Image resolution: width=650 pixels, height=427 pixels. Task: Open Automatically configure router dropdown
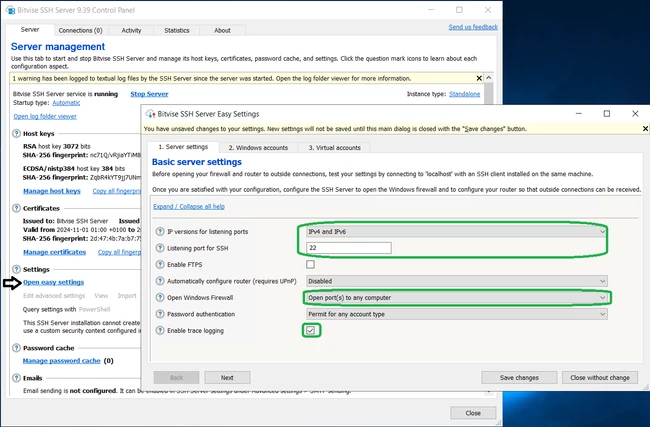coord(457,281)
